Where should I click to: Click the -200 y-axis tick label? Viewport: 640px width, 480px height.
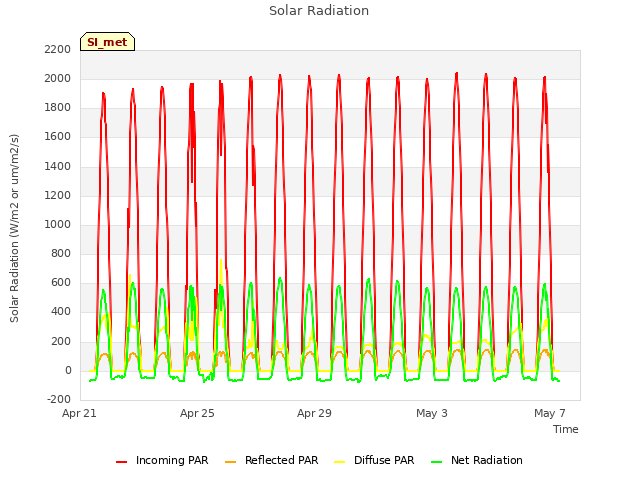pos(59,399)
